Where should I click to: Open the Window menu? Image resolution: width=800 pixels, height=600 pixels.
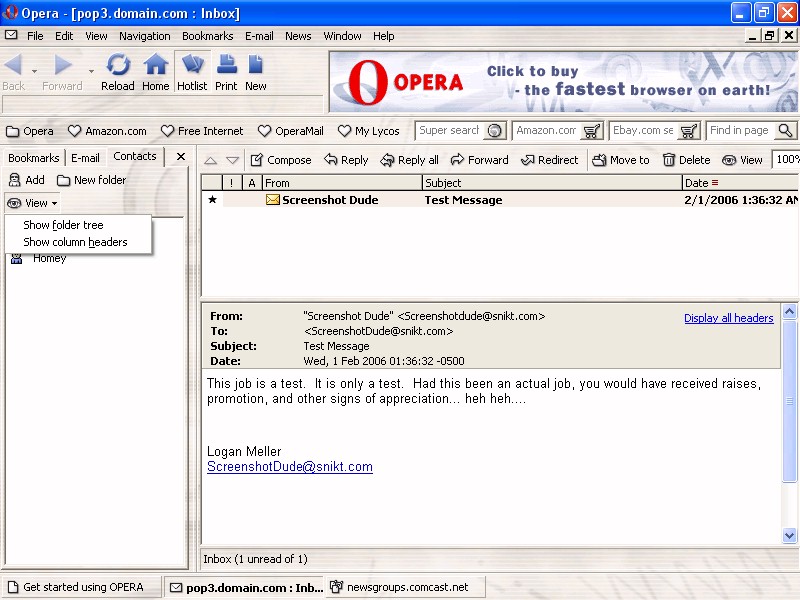[342, 36]
